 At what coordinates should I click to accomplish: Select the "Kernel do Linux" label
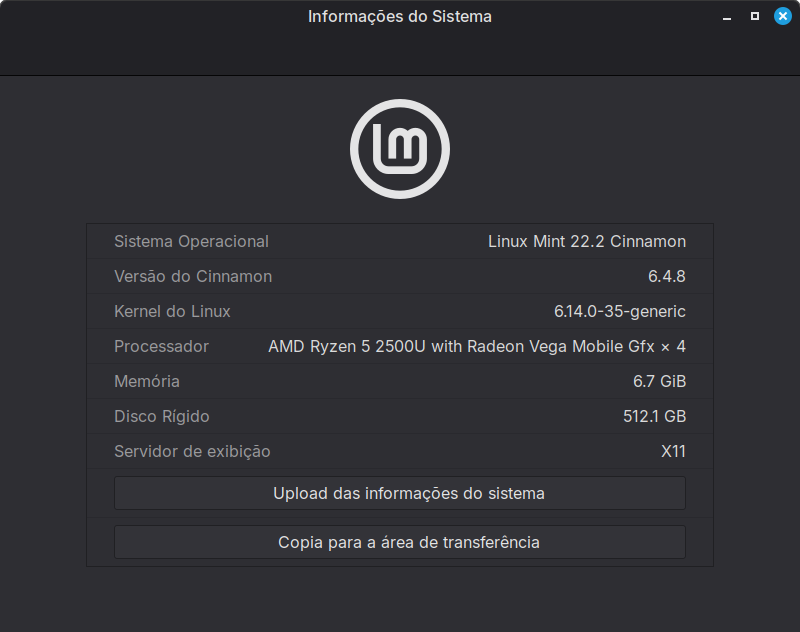(172, 311)
